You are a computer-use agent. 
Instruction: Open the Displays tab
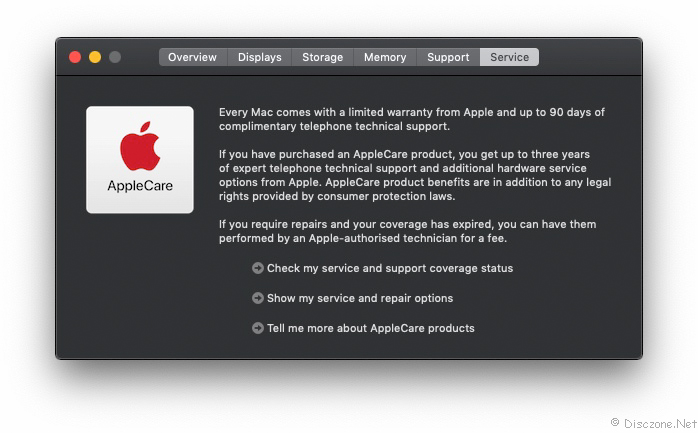[x=260, y=57]
